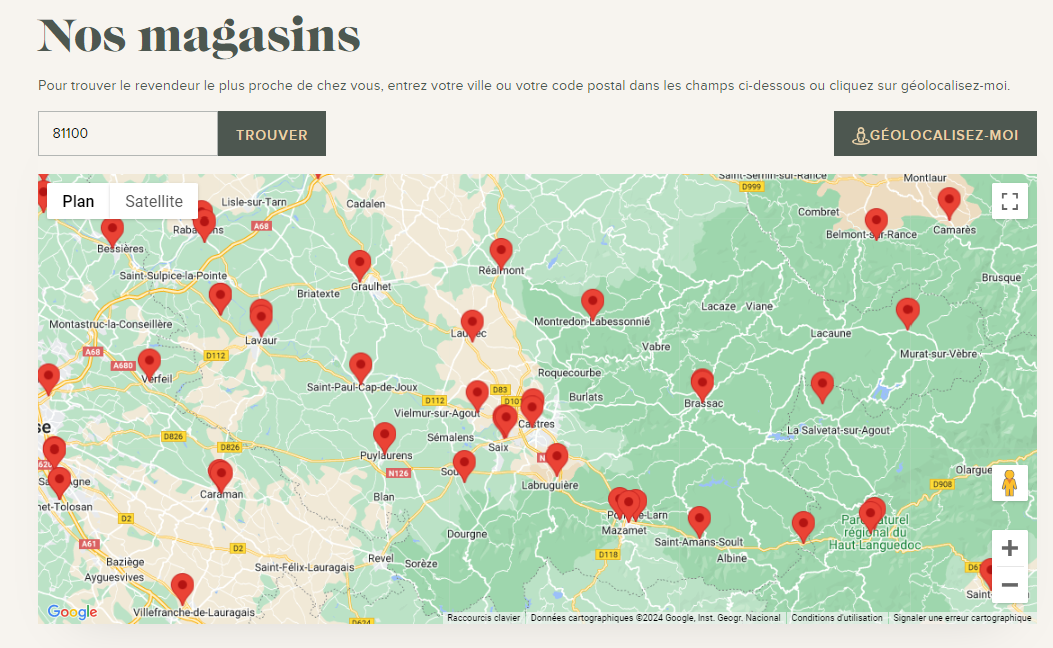
Task: Click the red pin at Bessières
Action: pos(112,232)
